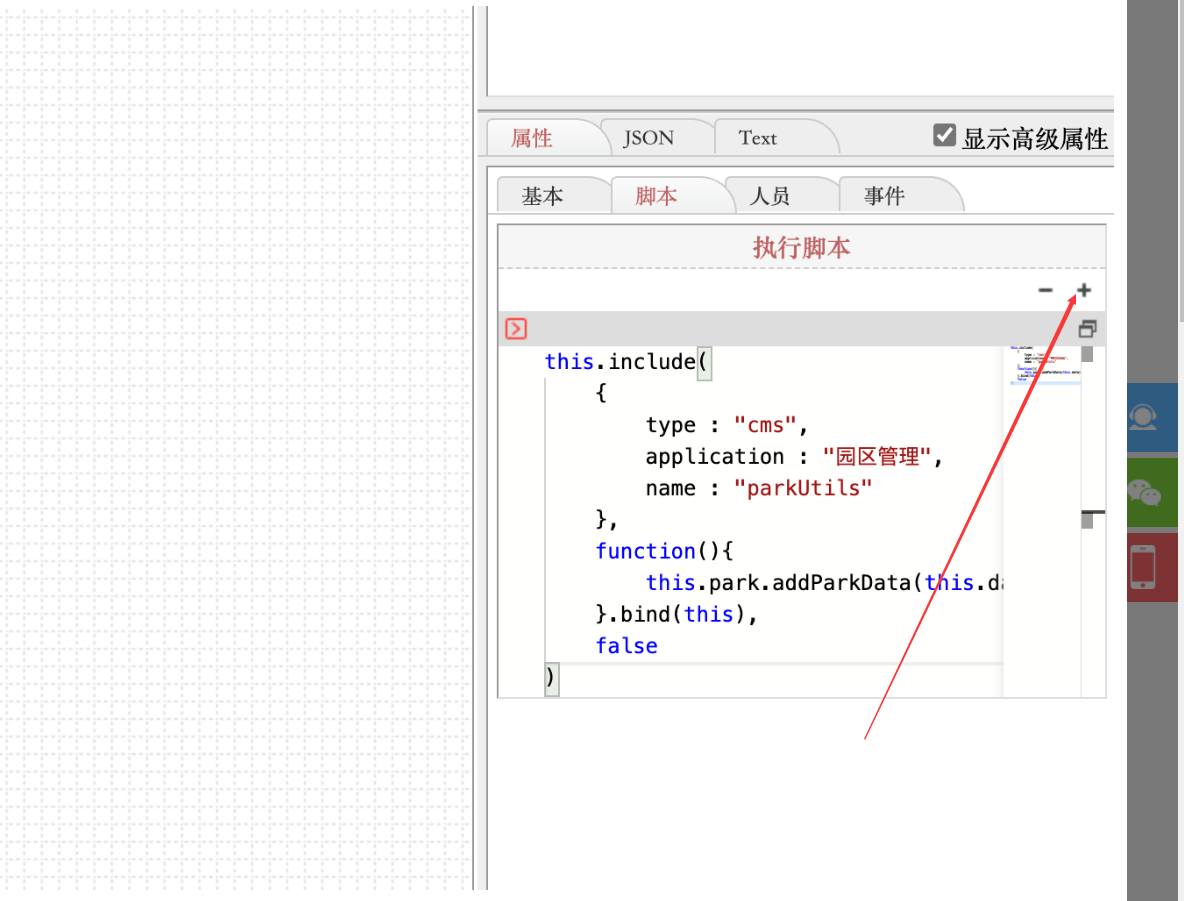Click the closing parenthesis on last code line
The height and width of the screenshot is (901, 1184).
pos(550,677)
